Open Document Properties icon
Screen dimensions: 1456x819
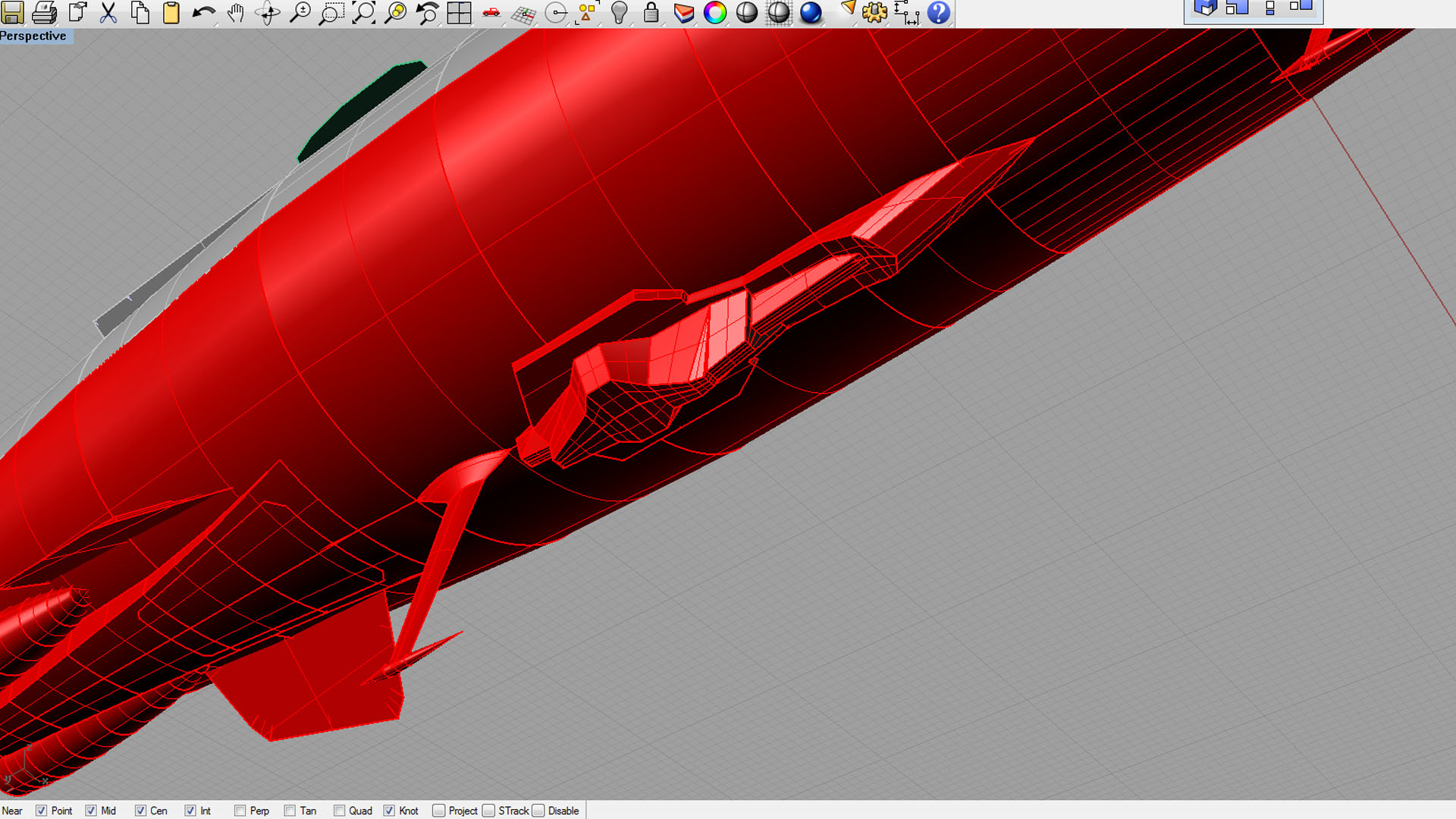pyautogui.click(x=77, y=12)
